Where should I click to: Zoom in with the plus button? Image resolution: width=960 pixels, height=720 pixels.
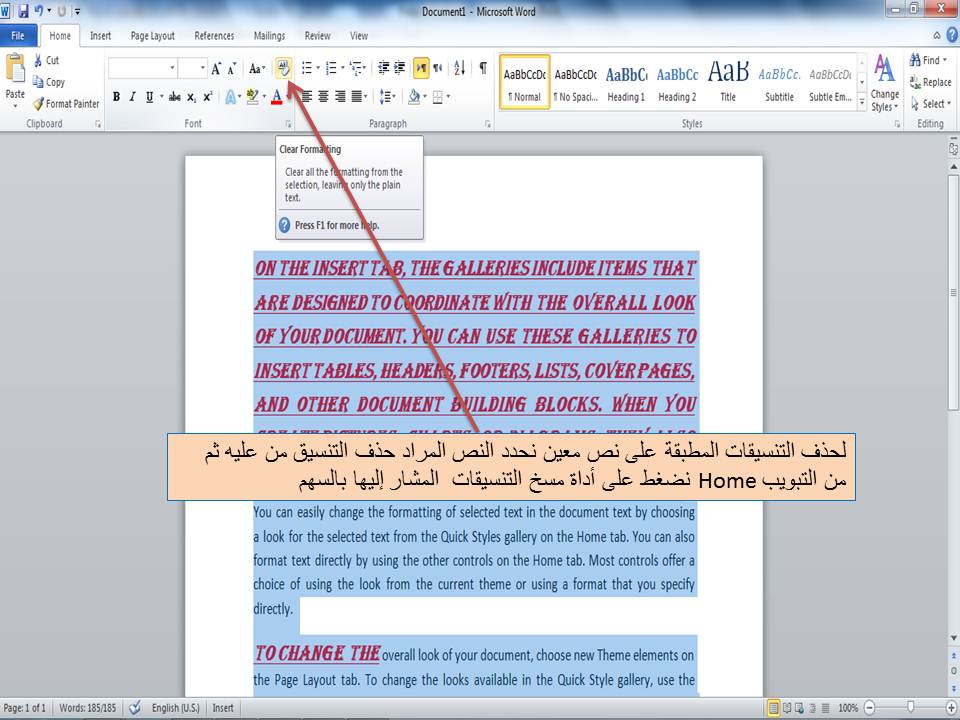(951, 708)
